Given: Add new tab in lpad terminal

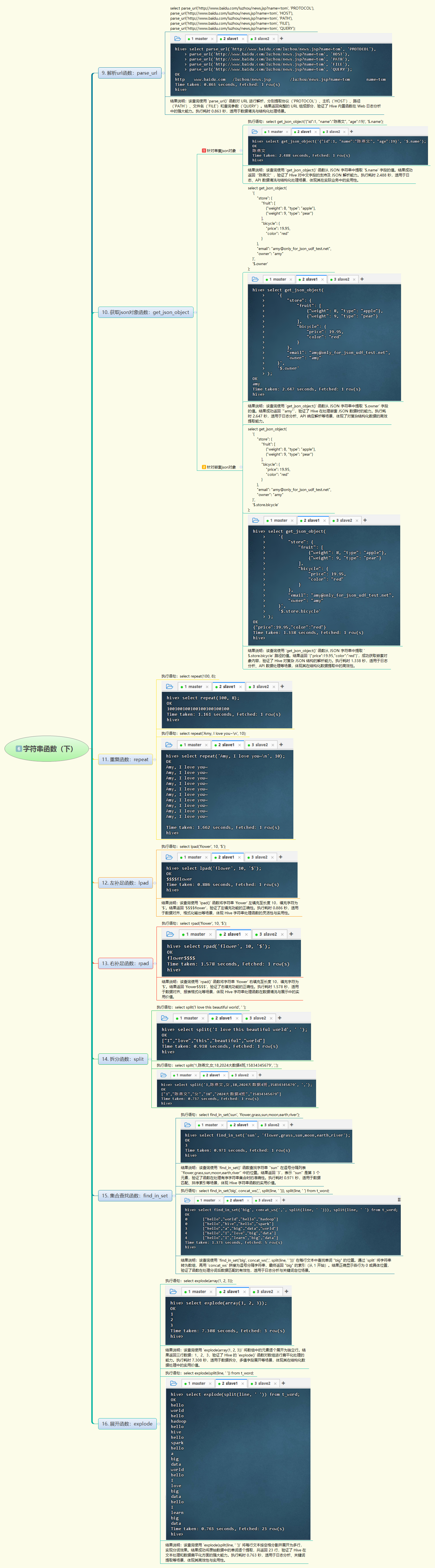Looking at the screenshot, I should point(280,857).
